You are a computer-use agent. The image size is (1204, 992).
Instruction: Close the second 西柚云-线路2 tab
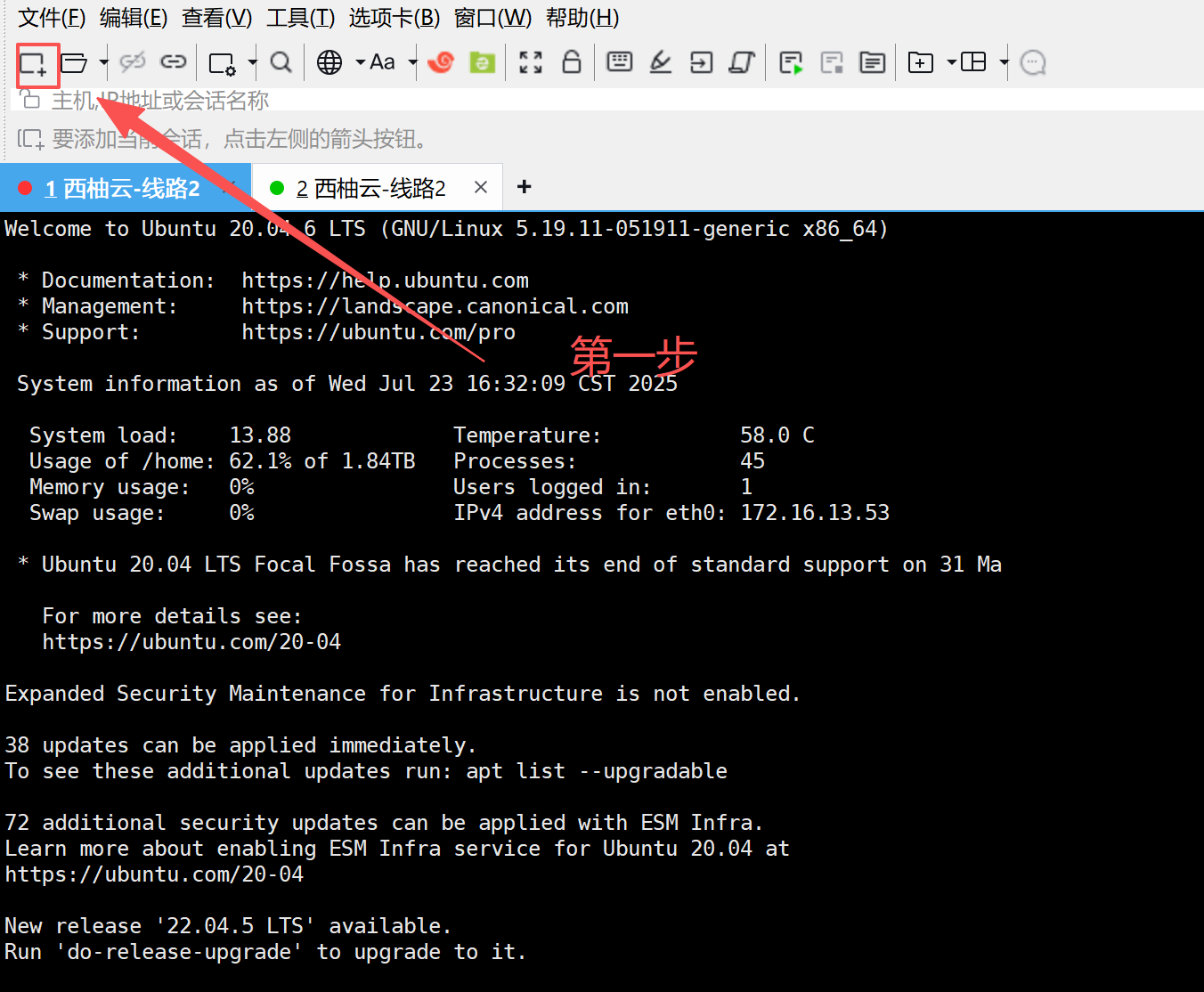tap(481, 187)
